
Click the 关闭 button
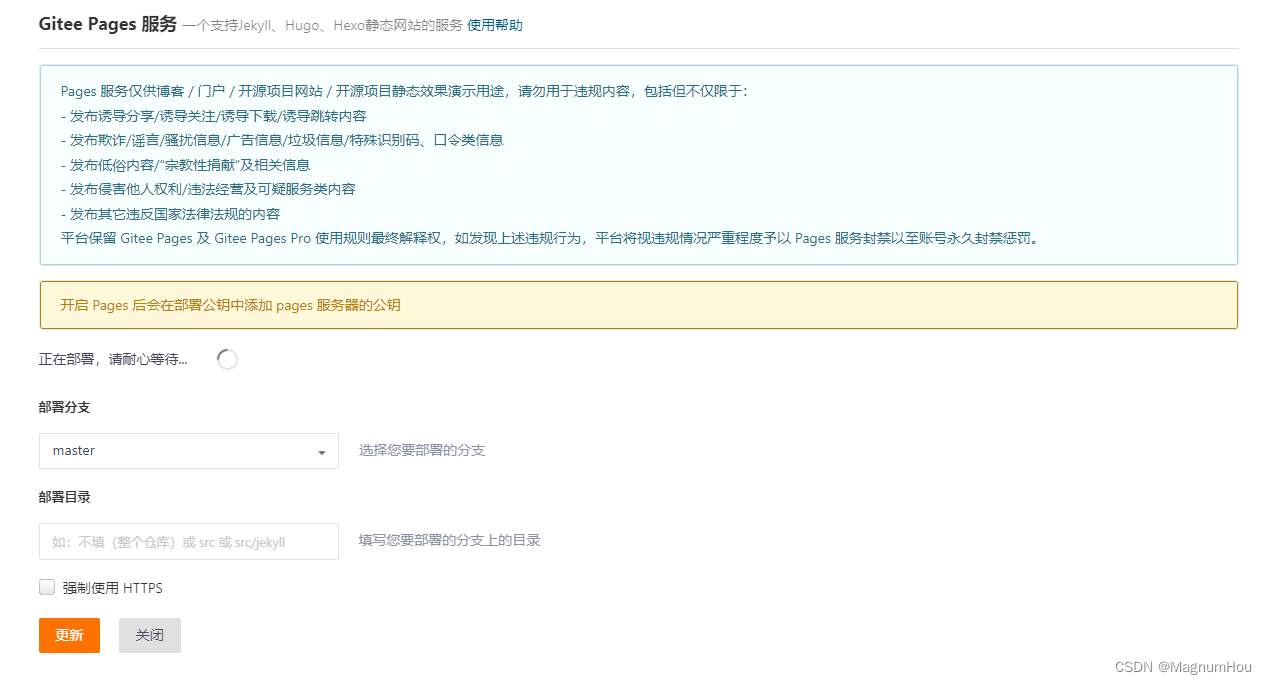(x=149, y=635)
